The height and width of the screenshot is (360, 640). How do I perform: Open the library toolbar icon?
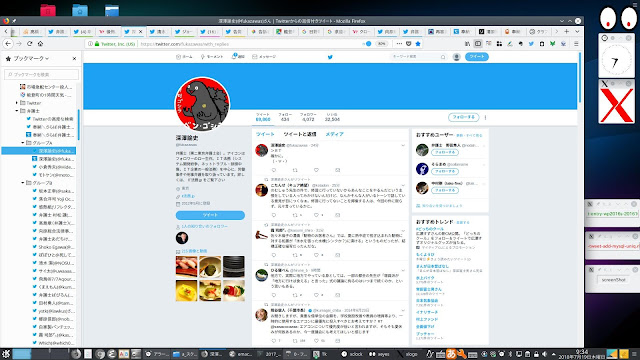click(x=467, y=44)
